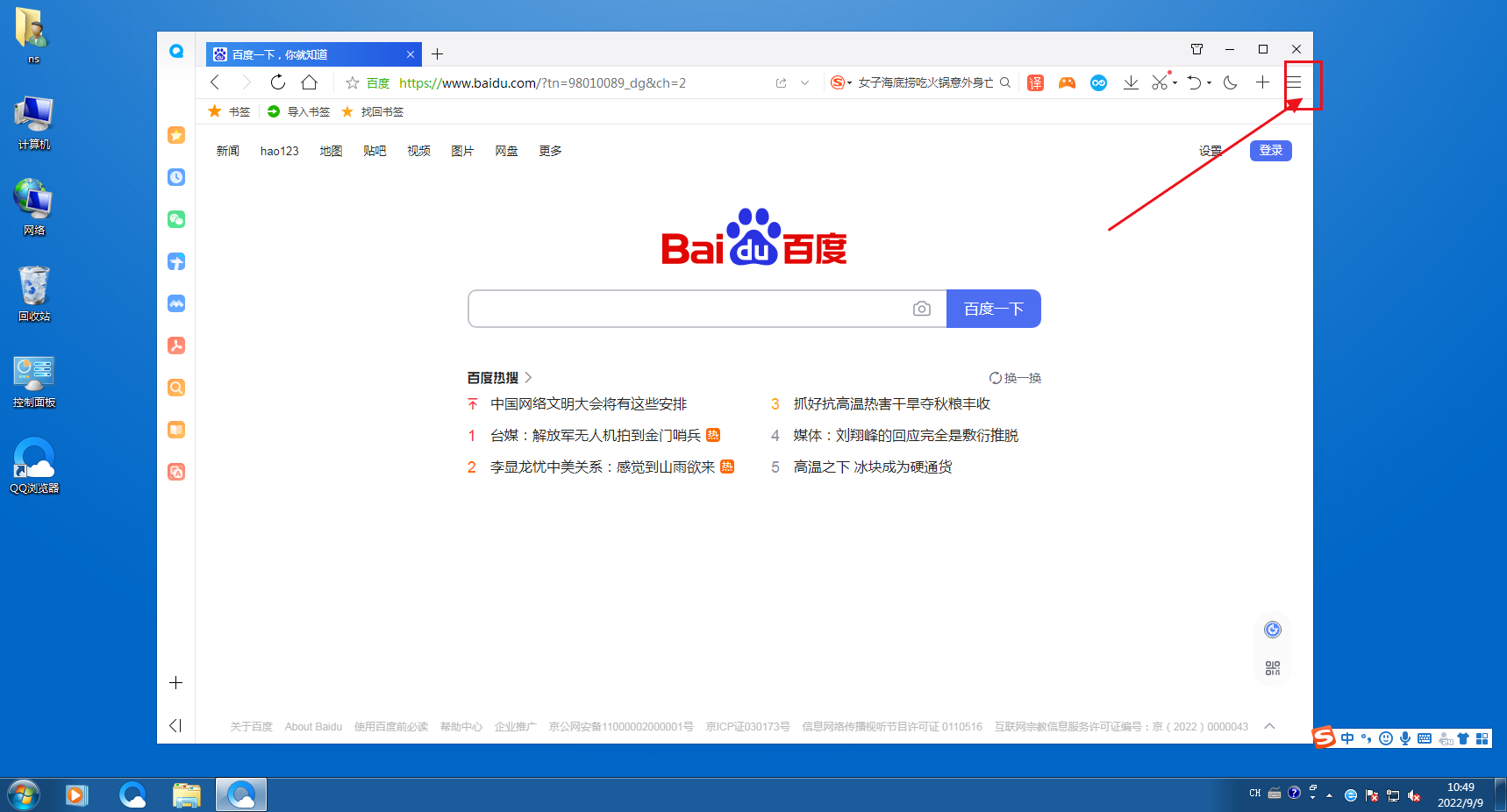The image size is (1507, 812).
Task: Click the share icon in address bar
Action: [x=781, y=83]
